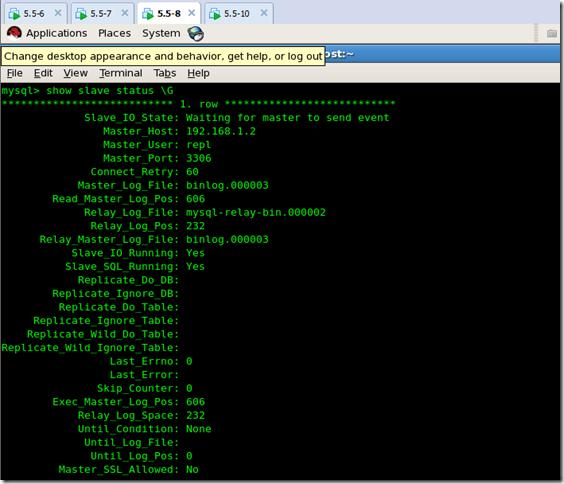Click the Master_SSL_Allowed value No

click(192, 469)
